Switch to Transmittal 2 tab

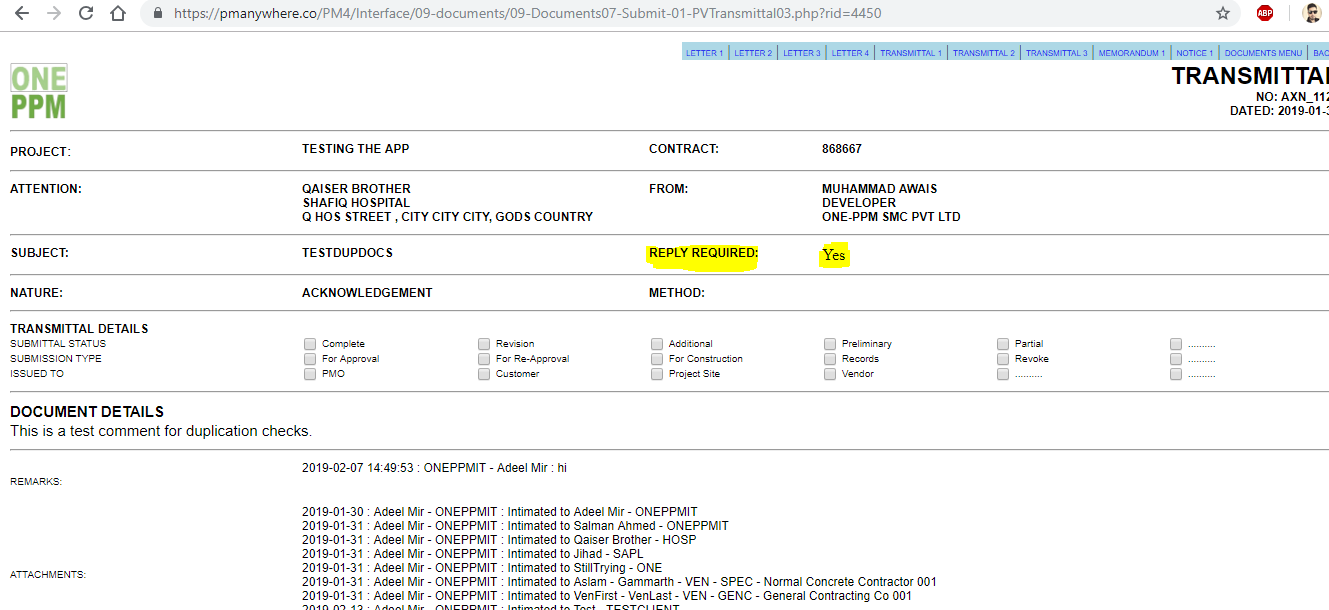tap(983, 53)
